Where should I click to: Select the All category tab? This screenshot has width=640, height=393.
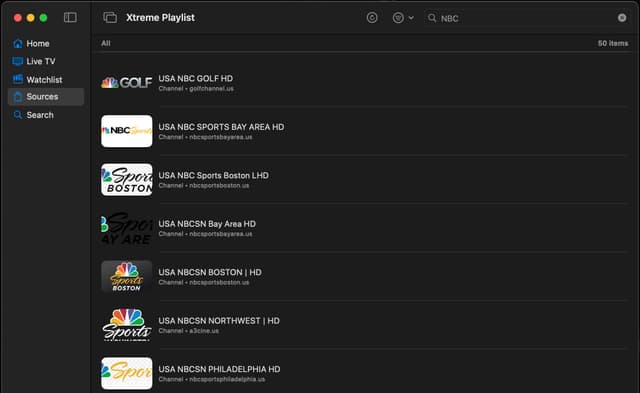point(106,43)
